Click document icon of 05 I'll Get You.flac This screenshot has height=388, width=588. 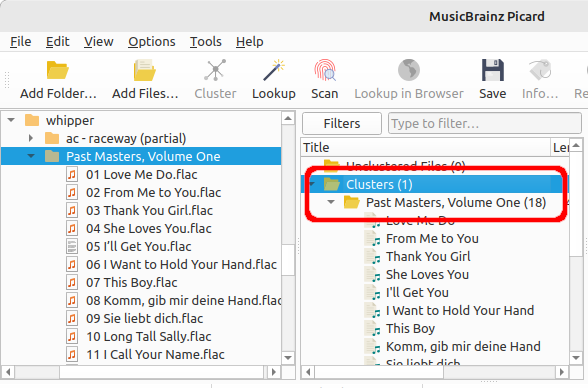(72, 246)
